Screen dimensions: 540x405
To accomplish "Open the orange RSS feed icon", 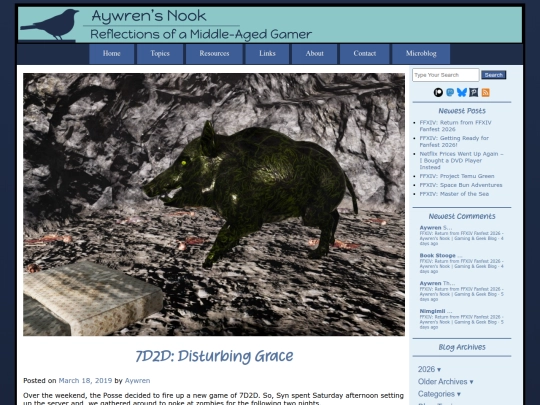I will pyautogui.click(x=486, y=92).
